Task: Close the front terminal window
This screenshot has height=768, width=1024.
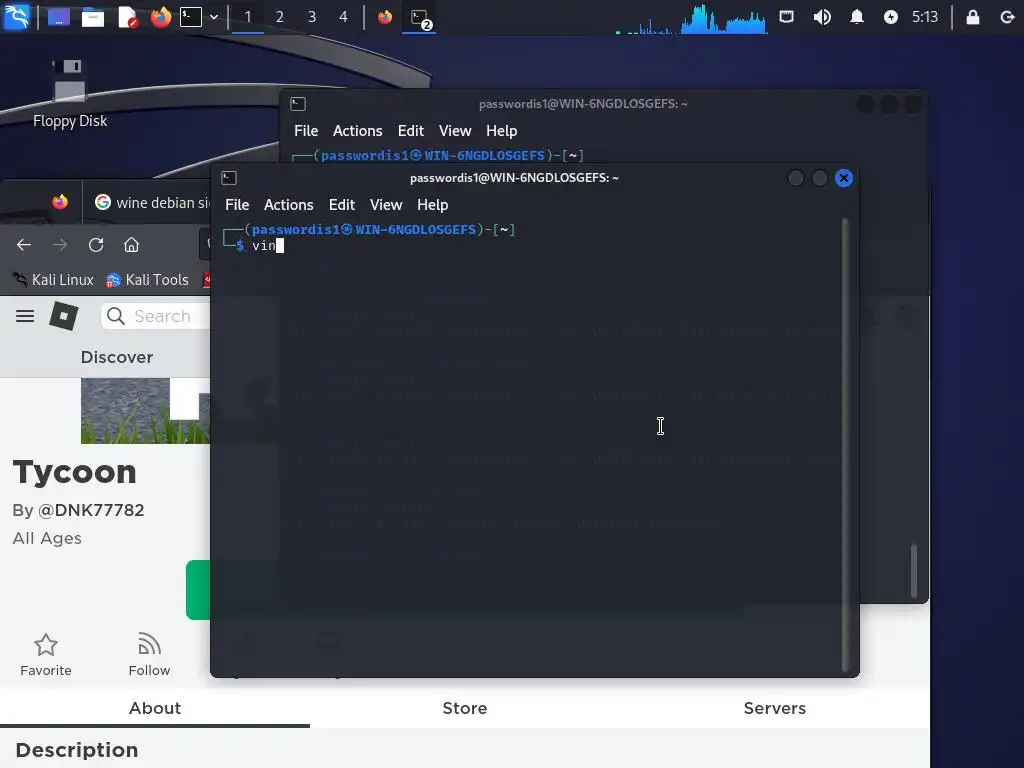Action: point(844,178)
